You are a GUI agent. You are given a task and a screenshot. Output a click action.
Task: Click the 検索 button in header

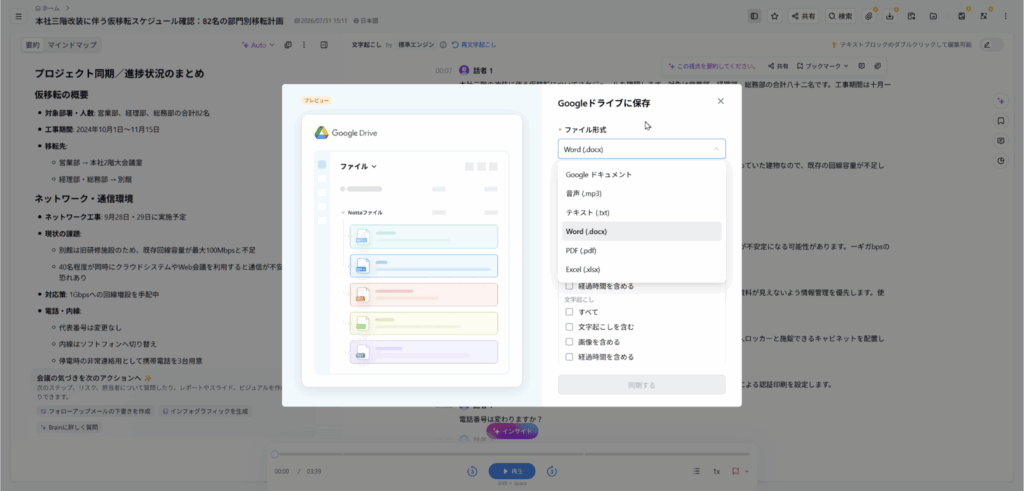[840, 16]
